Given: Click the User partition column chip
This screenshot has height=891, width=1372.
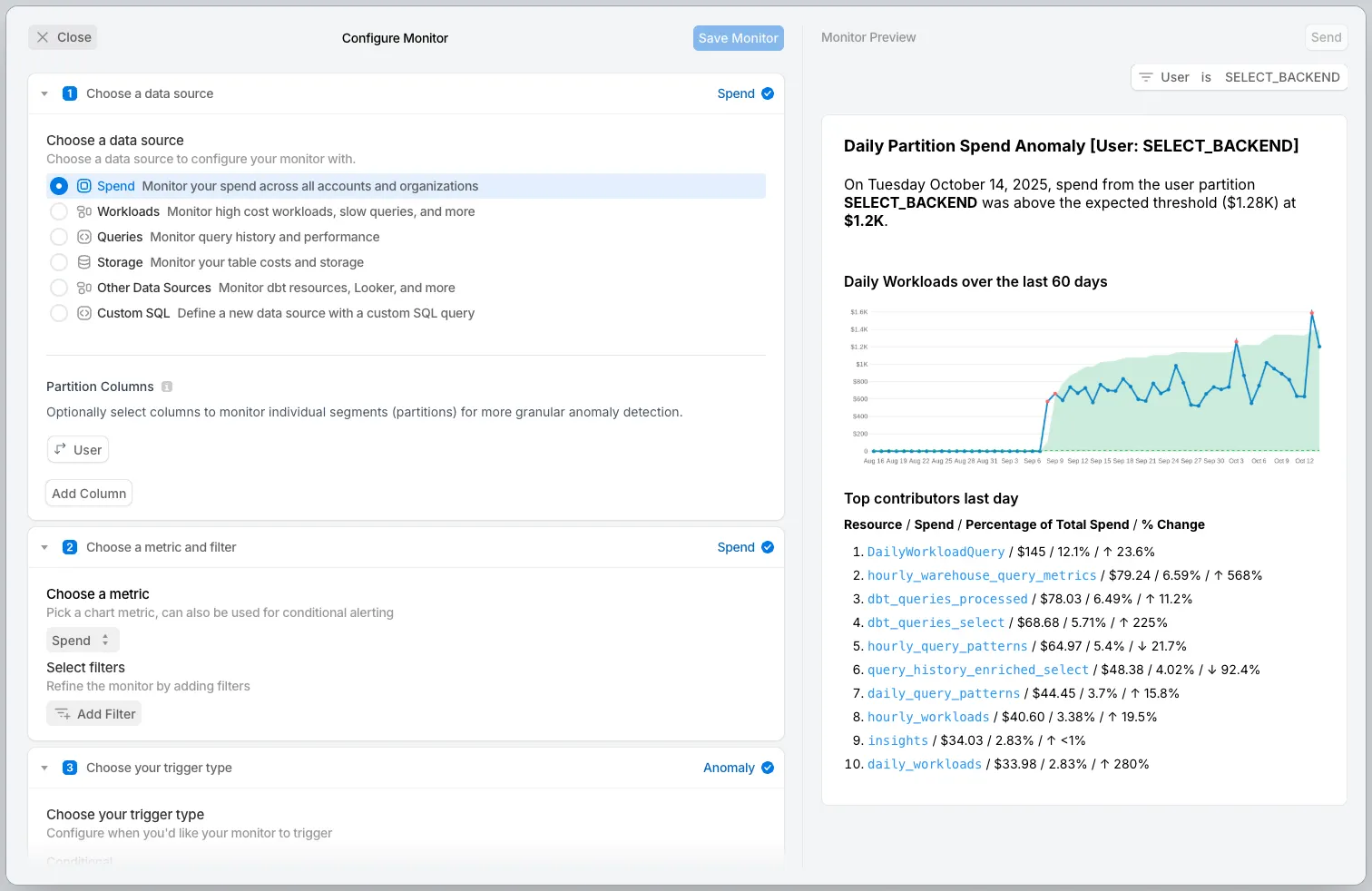Looking at the screenshot, I should point(78,450).
